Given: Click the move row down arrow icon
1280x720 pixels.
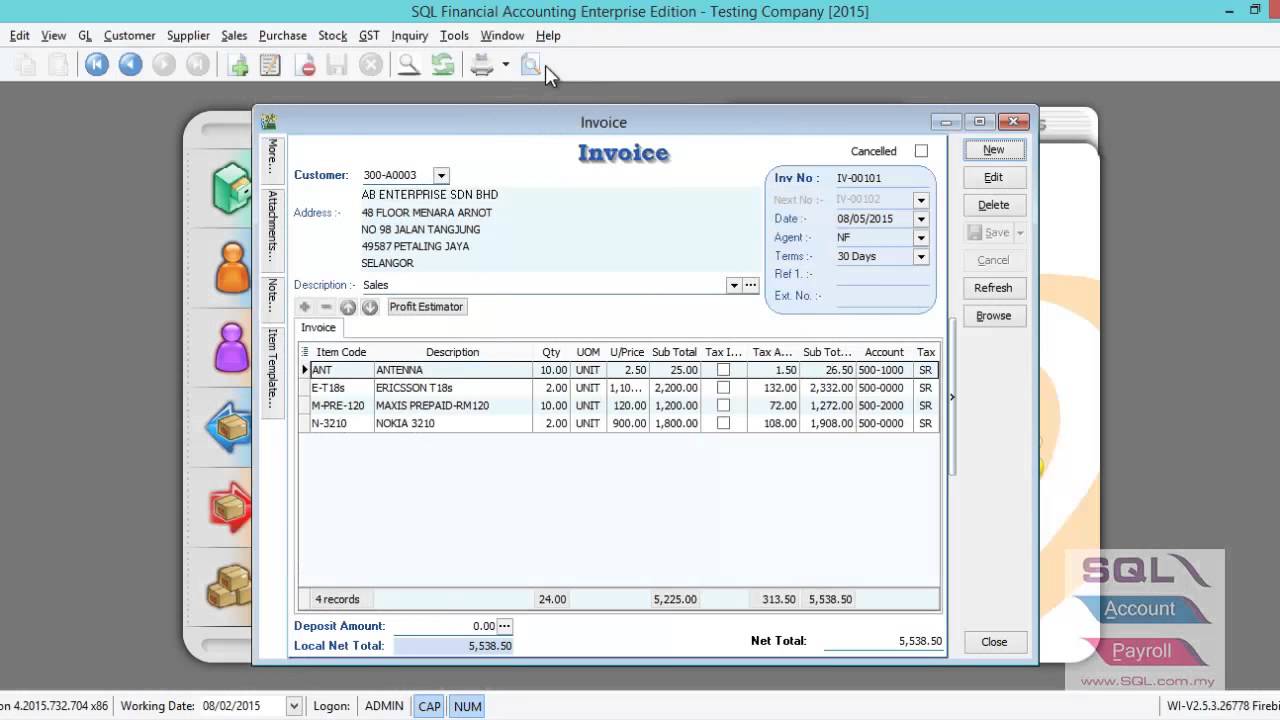Looking at the screenshot, I should [370, 307].
